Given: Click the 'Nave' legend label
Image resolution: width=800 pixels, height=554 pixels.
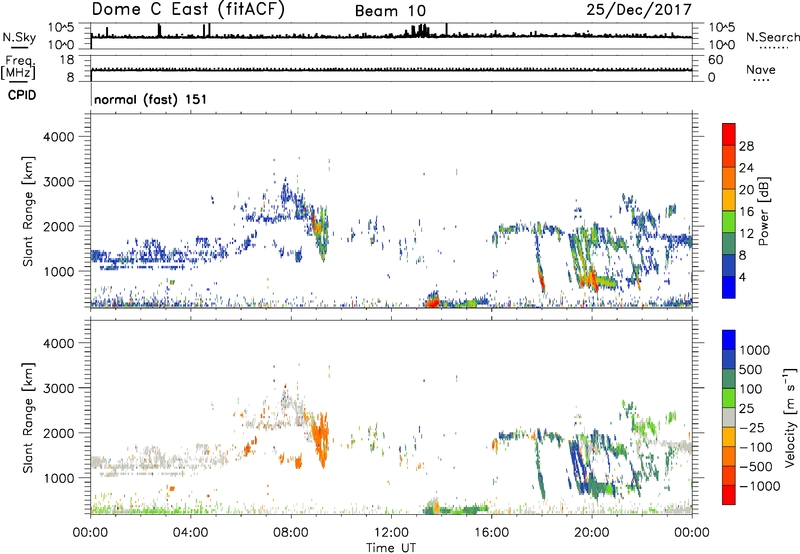Looking at the screenshot, I should coord(761,69).
